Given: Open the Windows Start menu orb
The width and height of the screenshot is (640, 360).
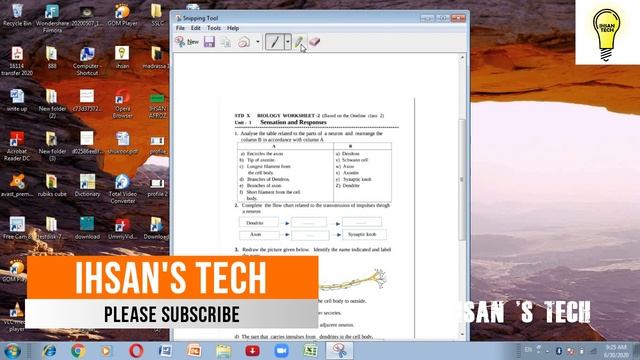Looking at the screenshot, I should 12,351.
